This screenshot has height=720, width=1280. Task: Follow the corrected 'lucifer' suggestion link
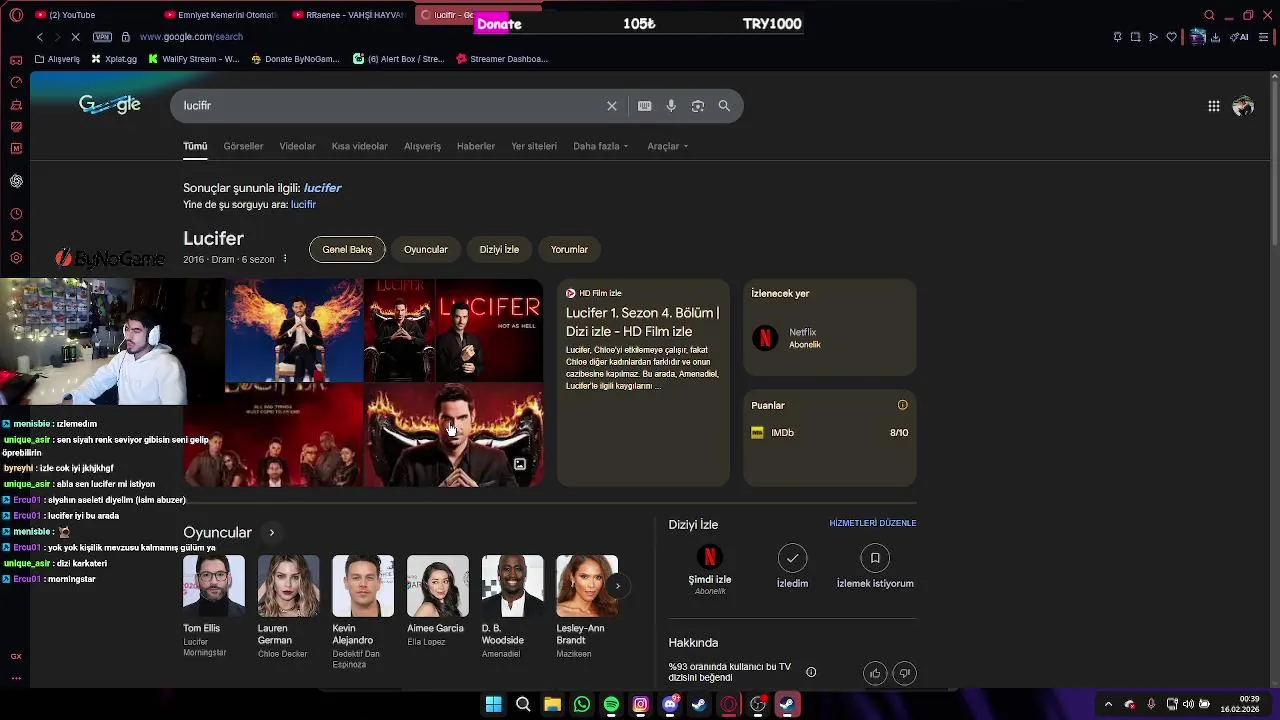(x=322, y=188)
